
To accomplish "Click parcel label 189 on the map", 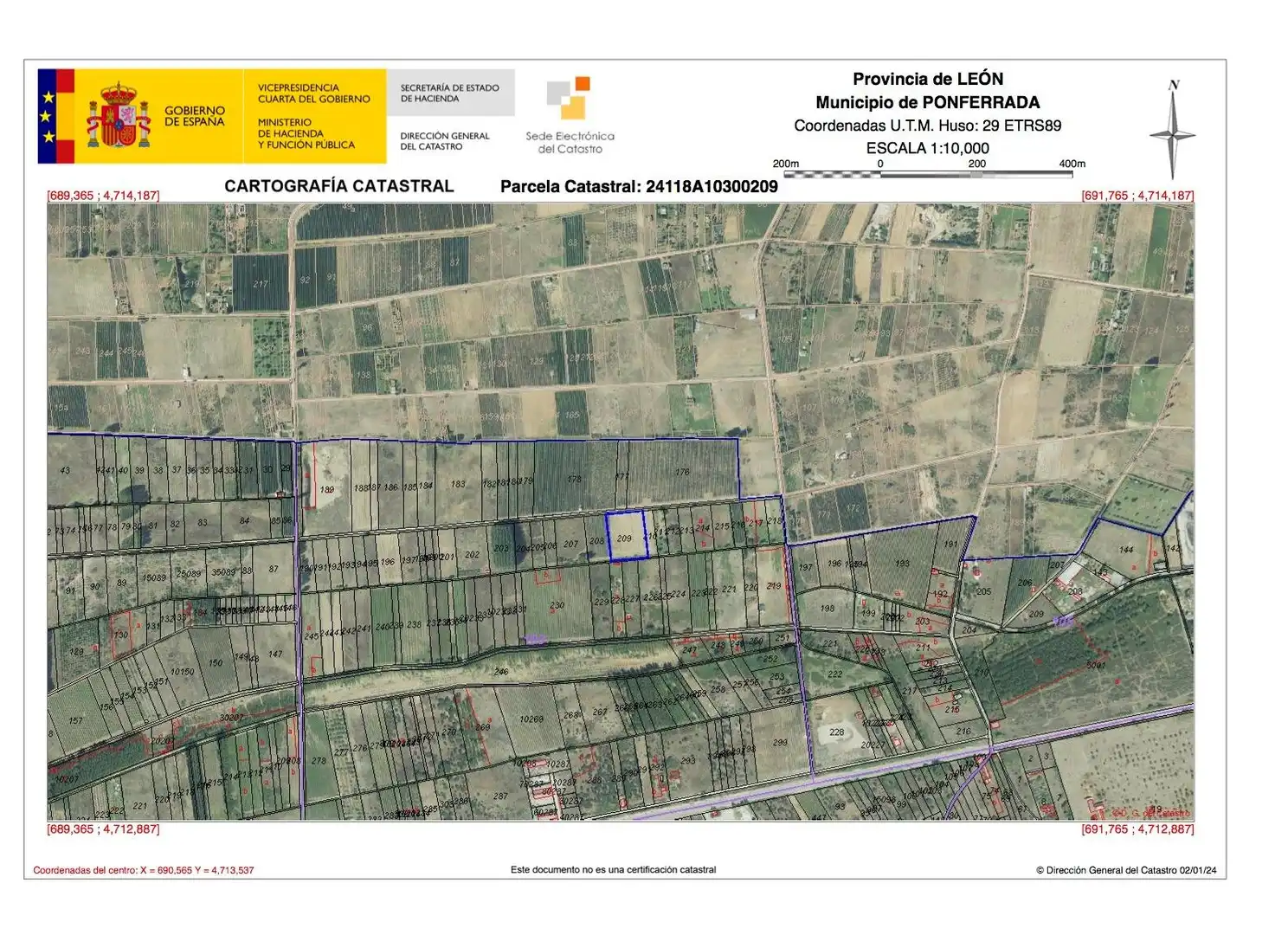I will click(x=327, y=489).
